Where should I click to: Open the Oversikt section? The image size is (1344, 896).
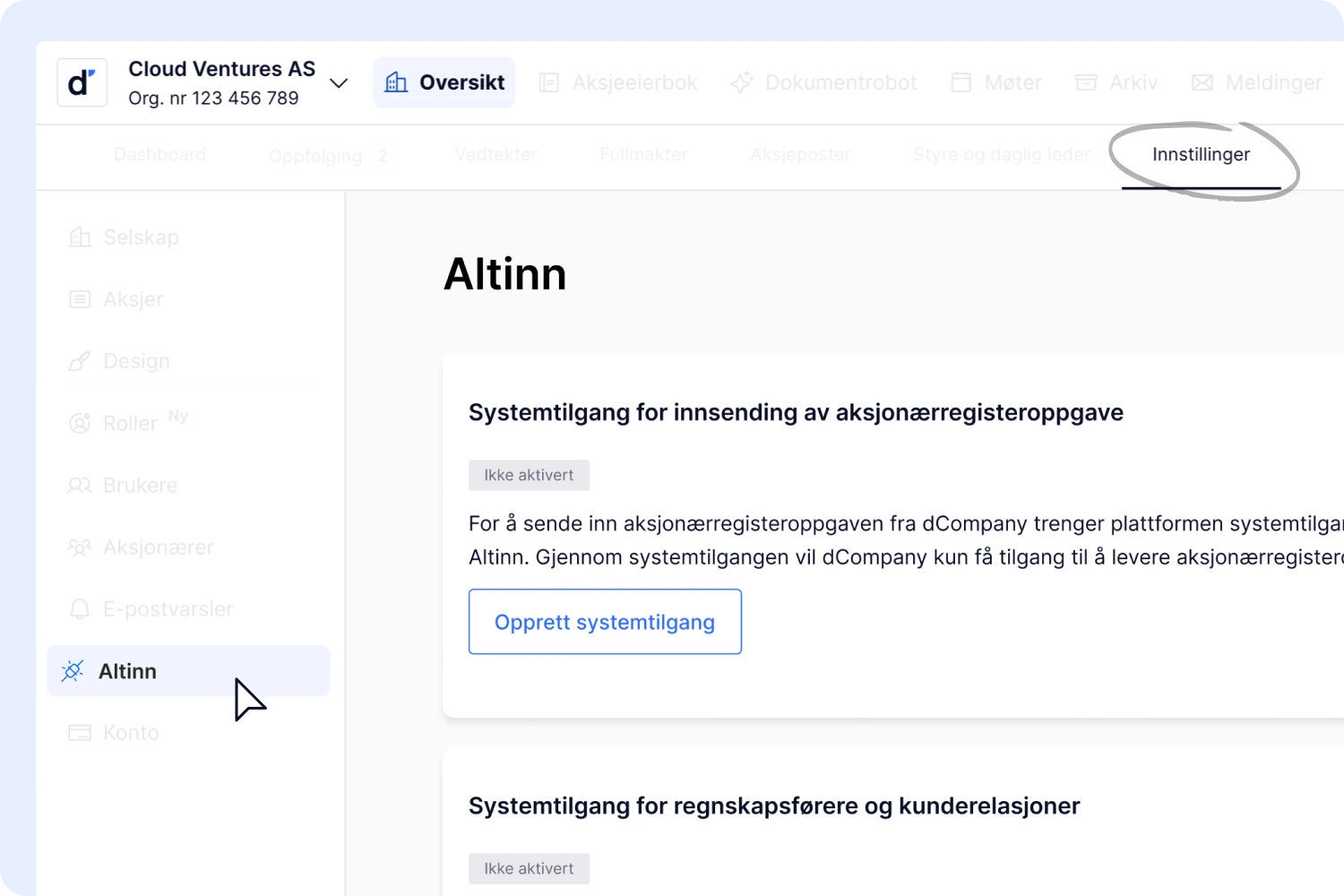(x=444, y=82)
